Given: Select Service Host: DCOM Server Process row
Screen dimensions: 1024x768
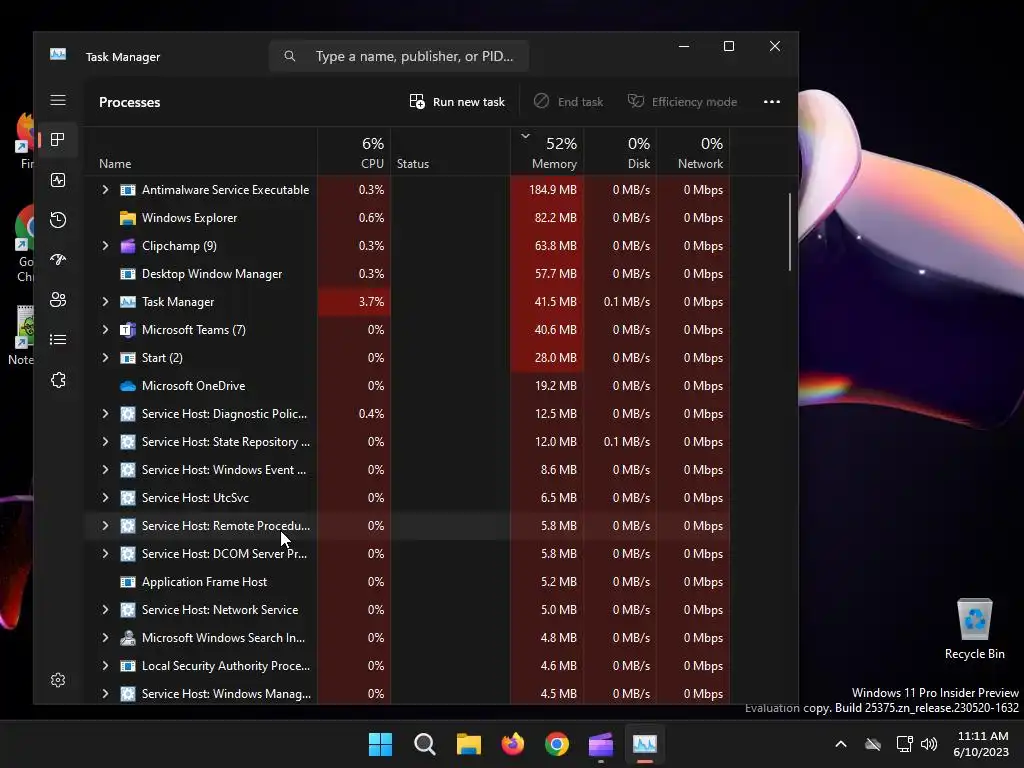Looking at the screenshot, I should pyautogui.click(x=408, y=554).
